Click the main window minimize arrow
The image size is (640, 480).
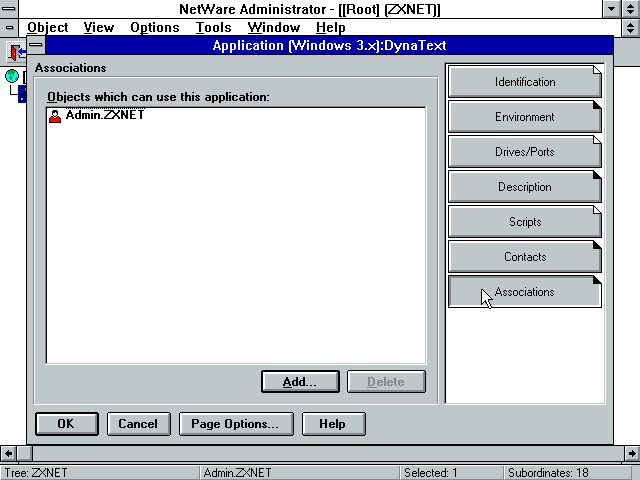[611, 9]
